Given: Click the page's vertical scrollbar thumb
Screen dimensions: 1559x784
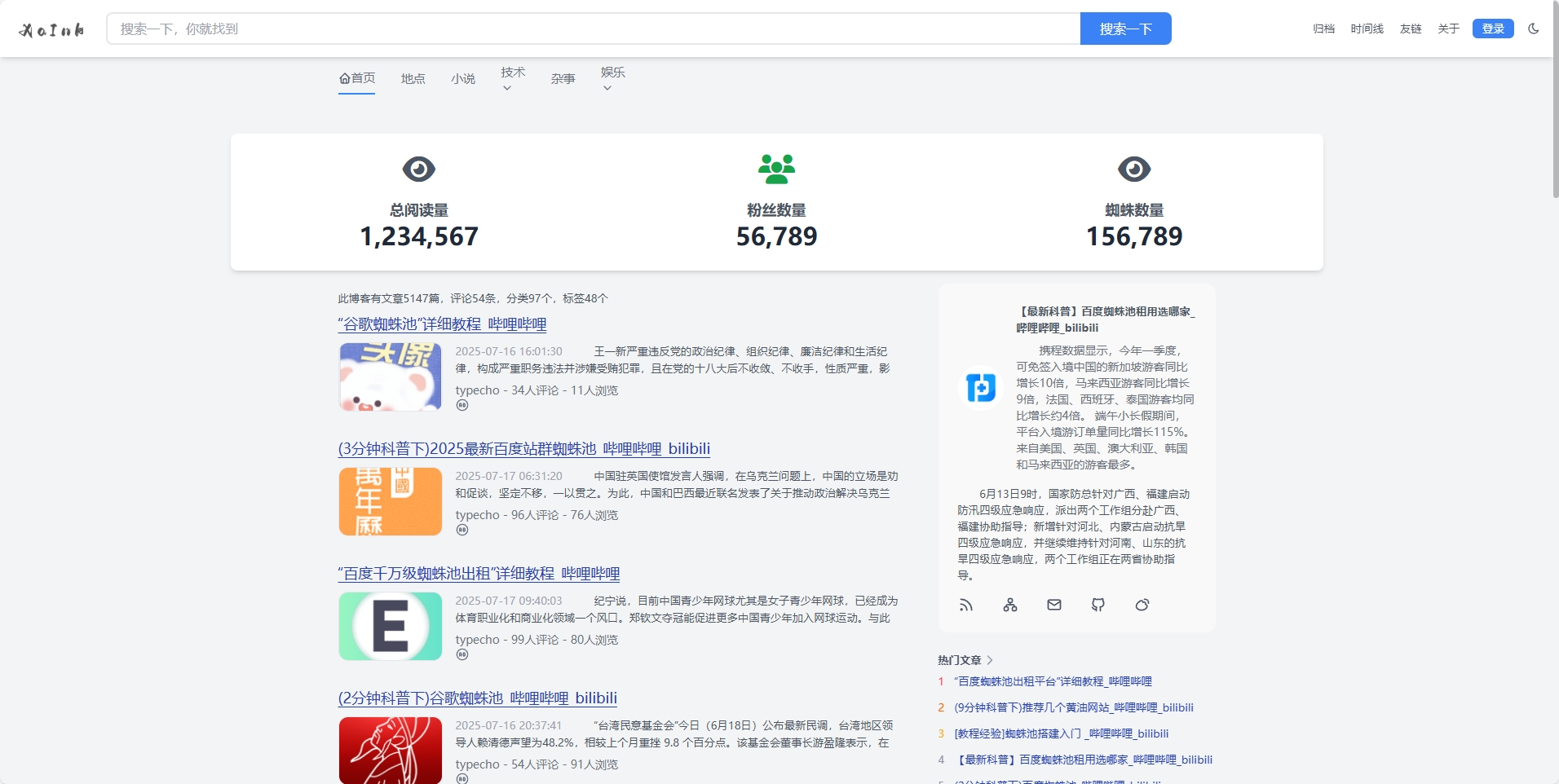Looking at the screenshot, I should point(1555,99).
